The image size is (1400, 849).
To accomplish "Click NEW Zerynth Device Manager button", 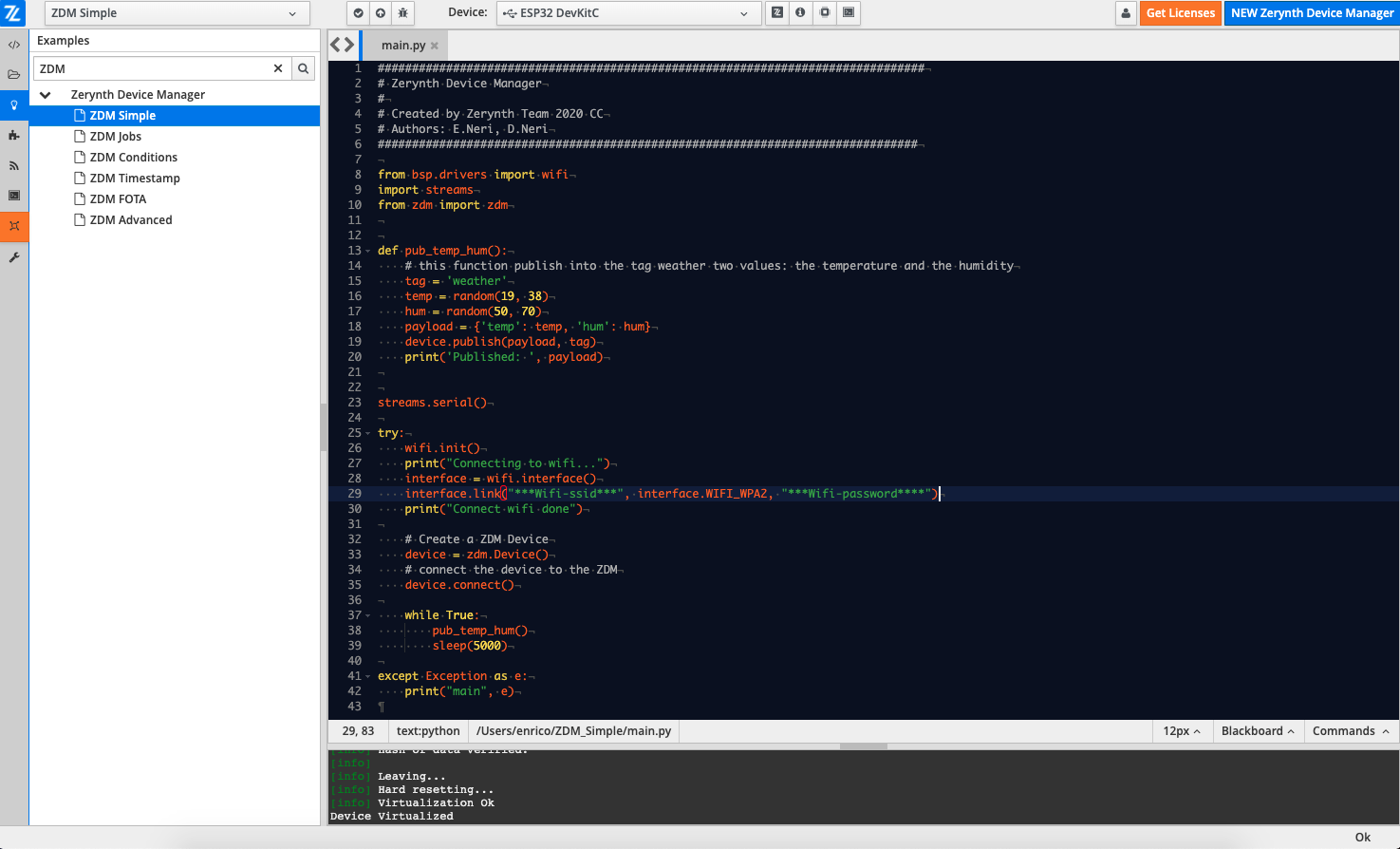I will pyautogui.click(x=1312, y=13).
